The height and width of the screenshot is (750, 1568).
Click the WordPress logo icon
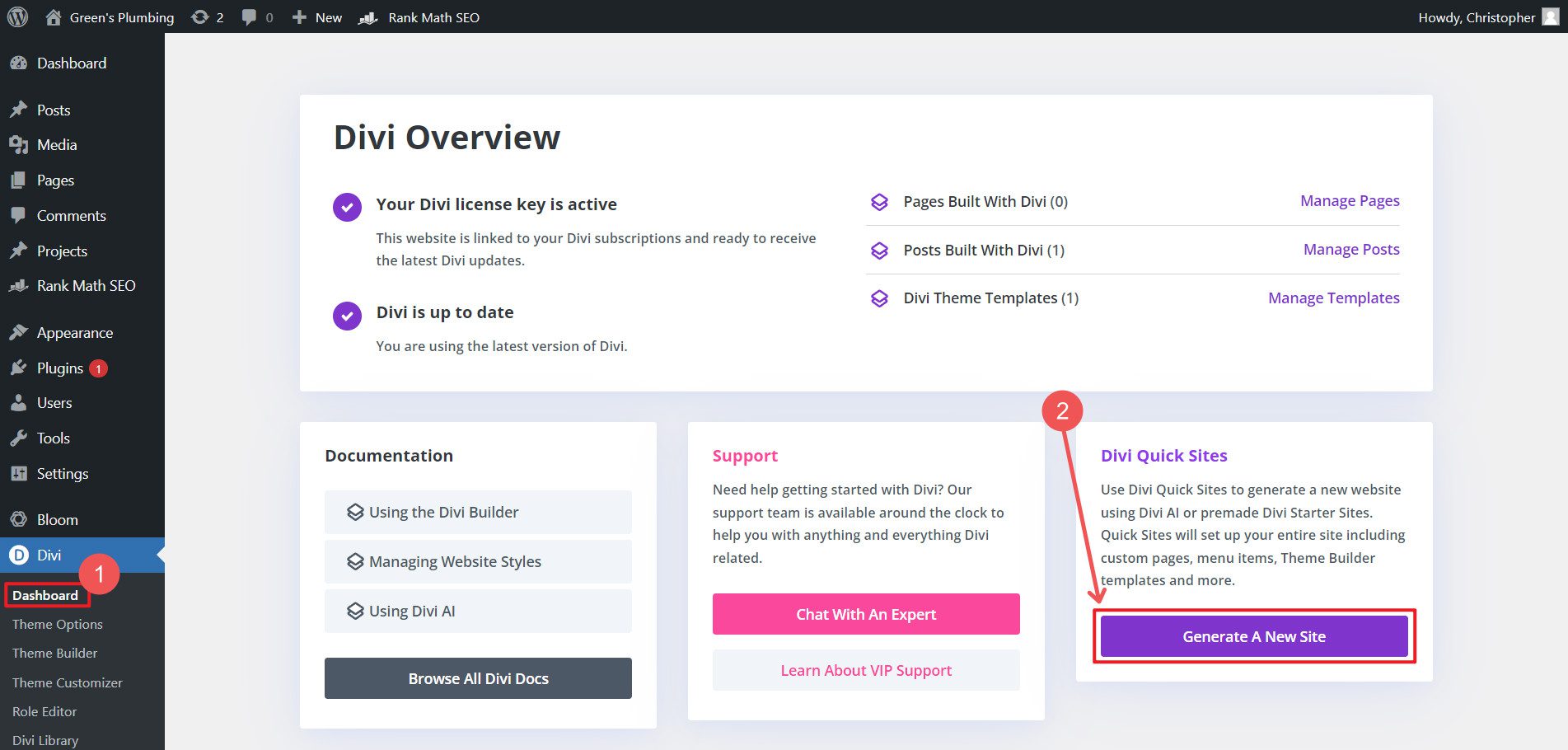(x=17, y=16)
